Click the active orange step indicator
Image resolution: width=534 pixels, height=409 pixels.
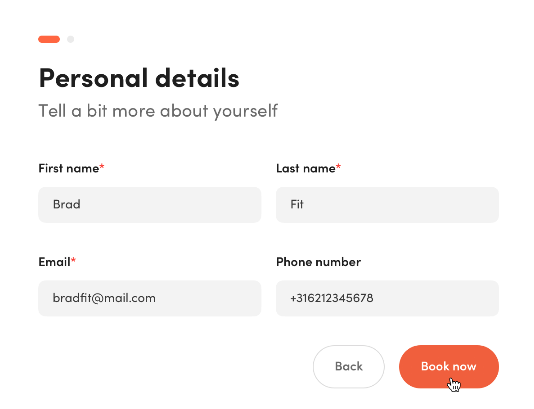(49, 39)
